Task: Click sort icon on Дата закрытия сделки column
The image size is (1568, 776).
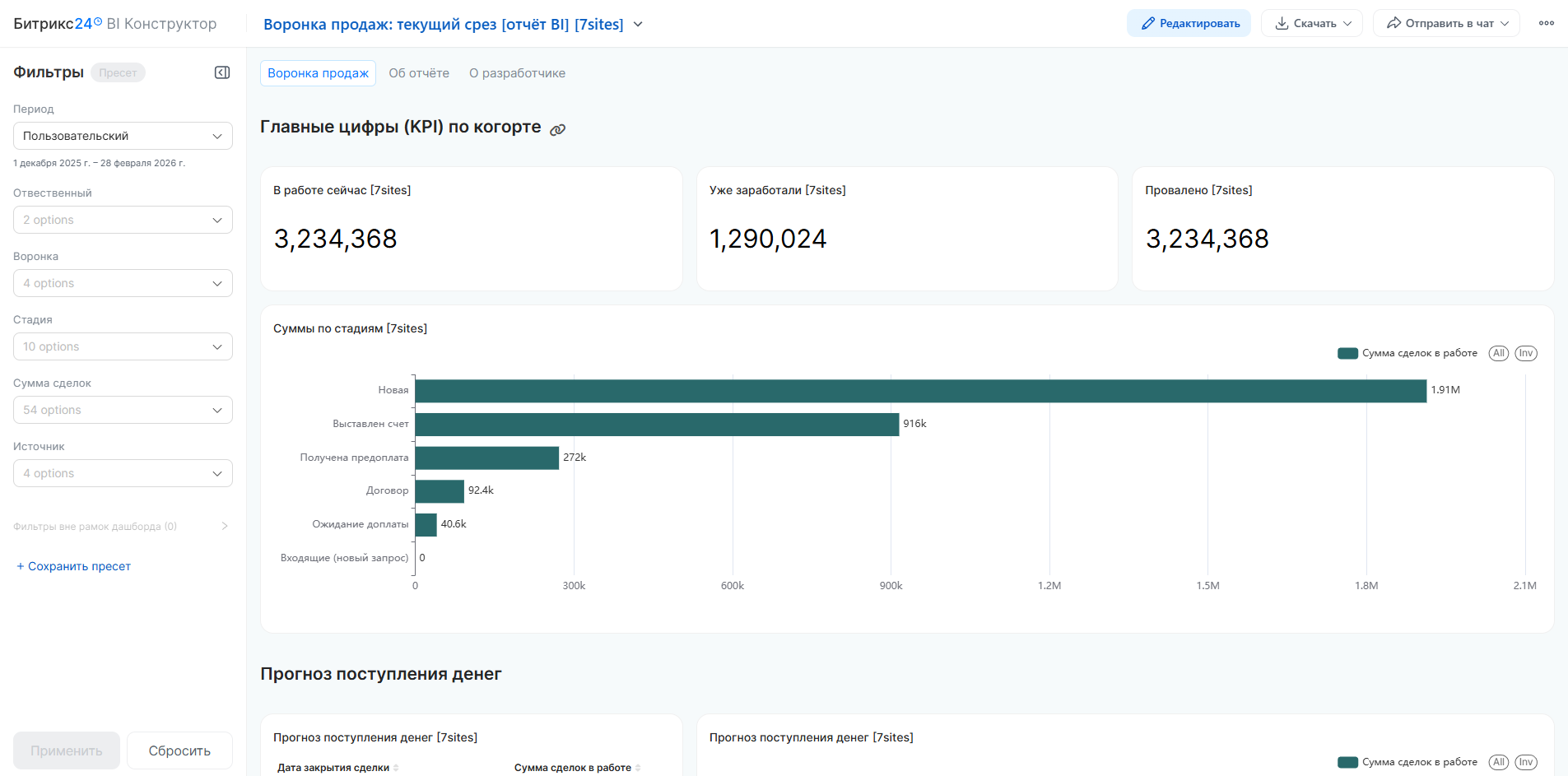Action: (396, 768)
